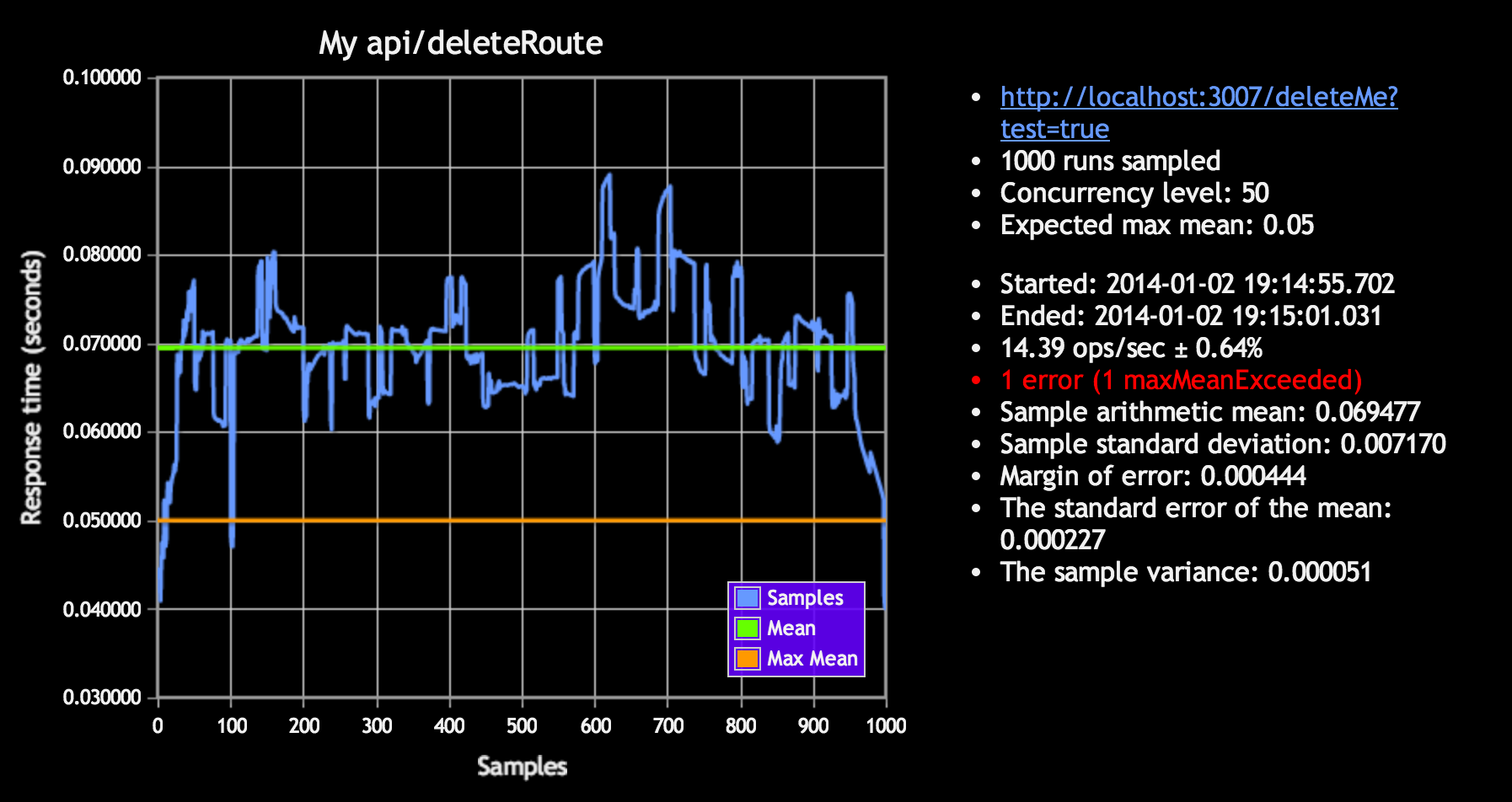Click the y-axis tick label 0.030000
Screen dimensions: 1512x802
pos(102,698)
